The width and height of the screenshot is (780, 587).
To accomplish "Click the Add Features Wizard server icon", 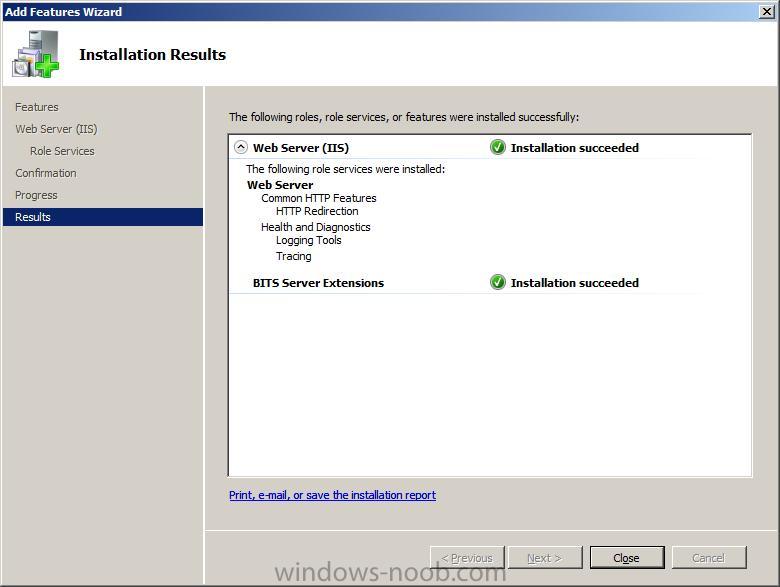I will (36, 54).
